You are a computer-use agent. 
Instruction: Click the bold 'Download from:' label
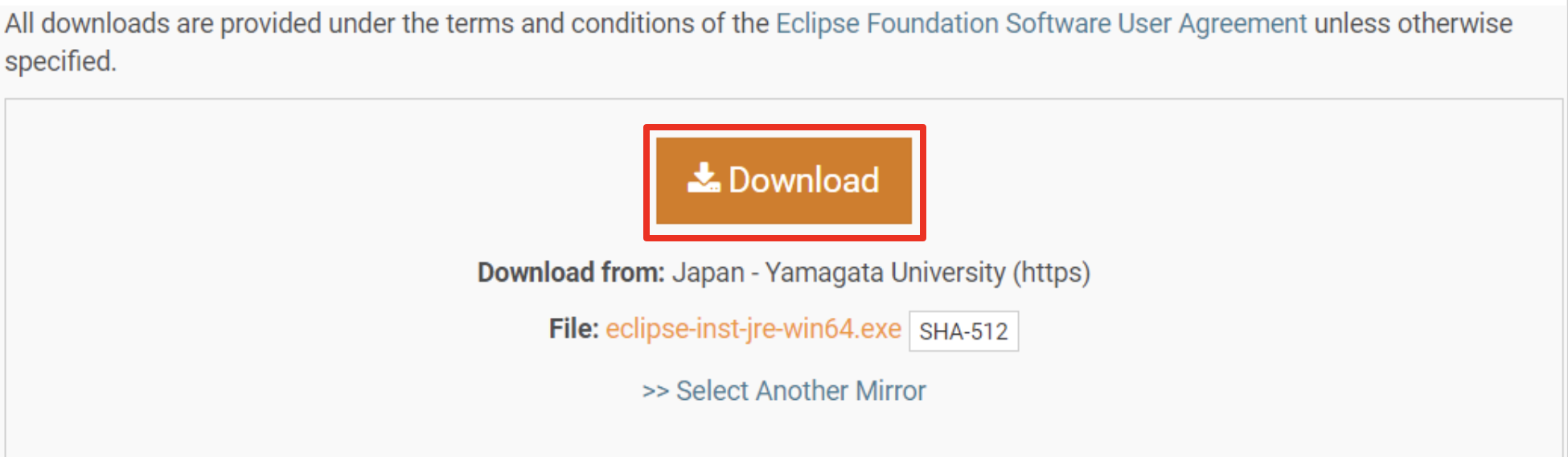[571, 273]
